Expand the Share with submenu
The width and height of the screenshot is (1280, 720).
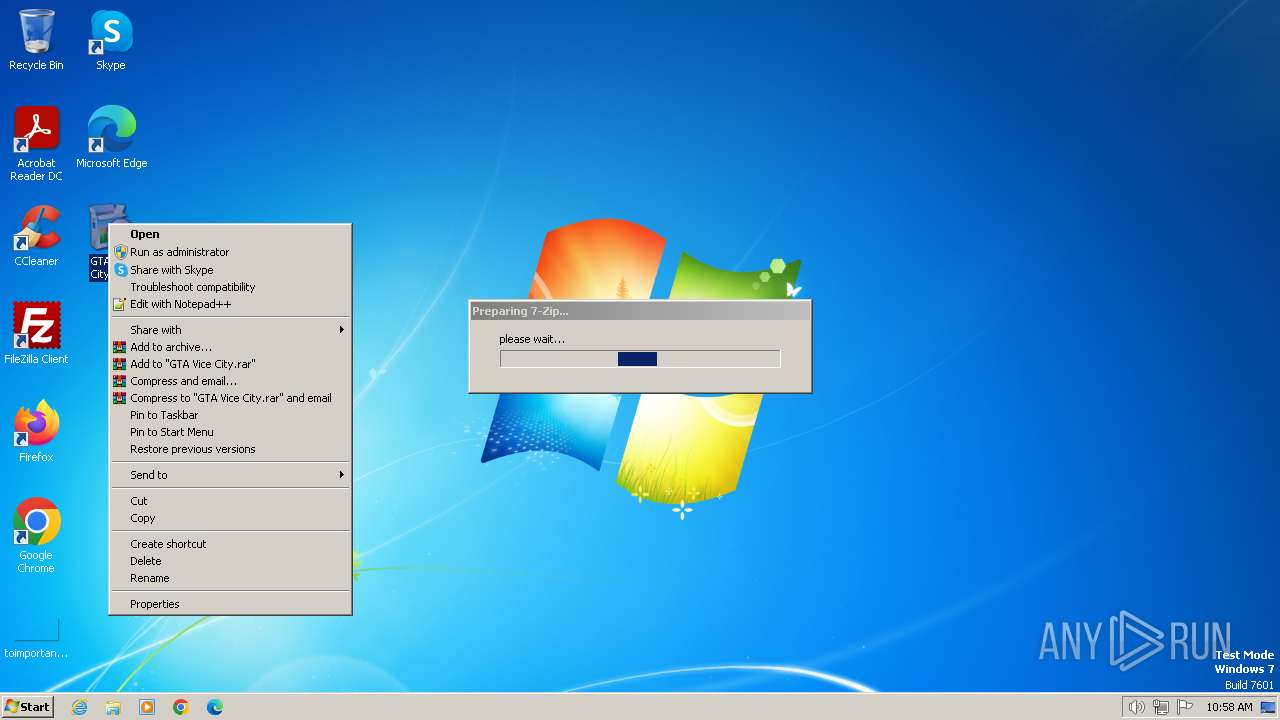point(230,330)
